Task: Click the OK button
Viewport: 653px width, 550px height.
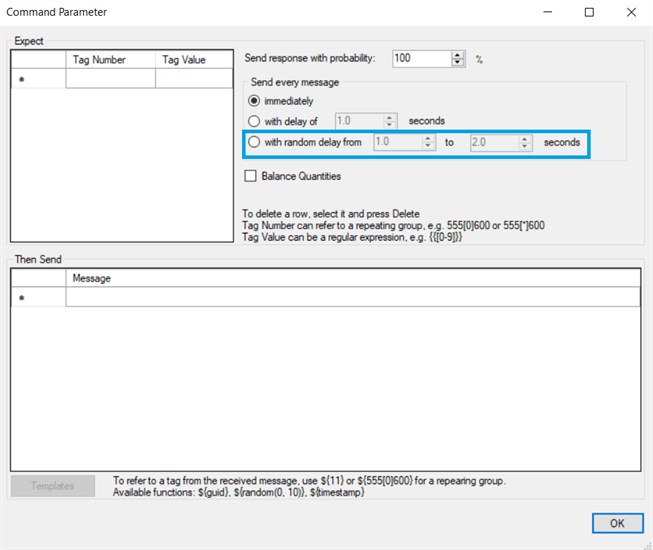Action: pos(618,523)
